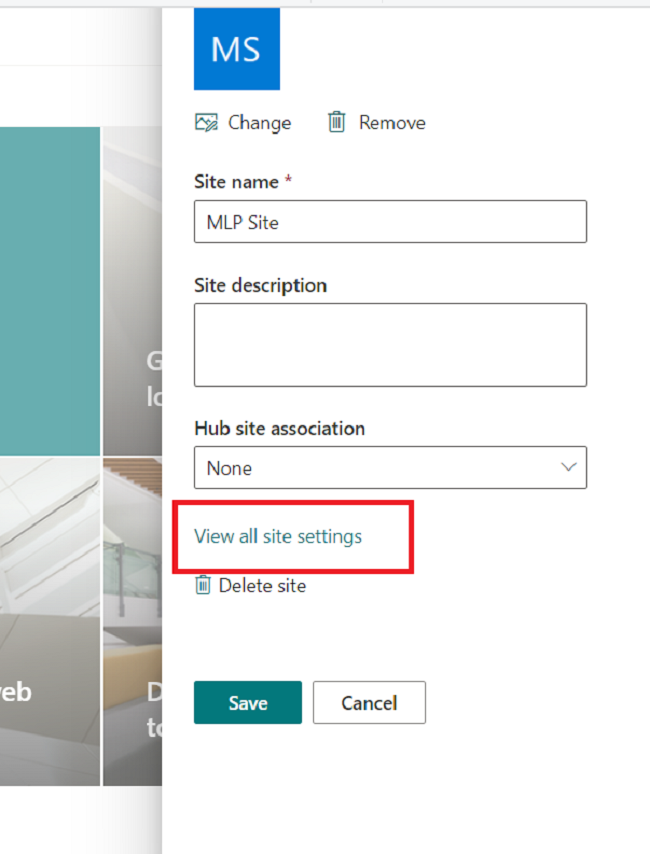
Task: Click the Hub site association label
Action: coord(279,428)
